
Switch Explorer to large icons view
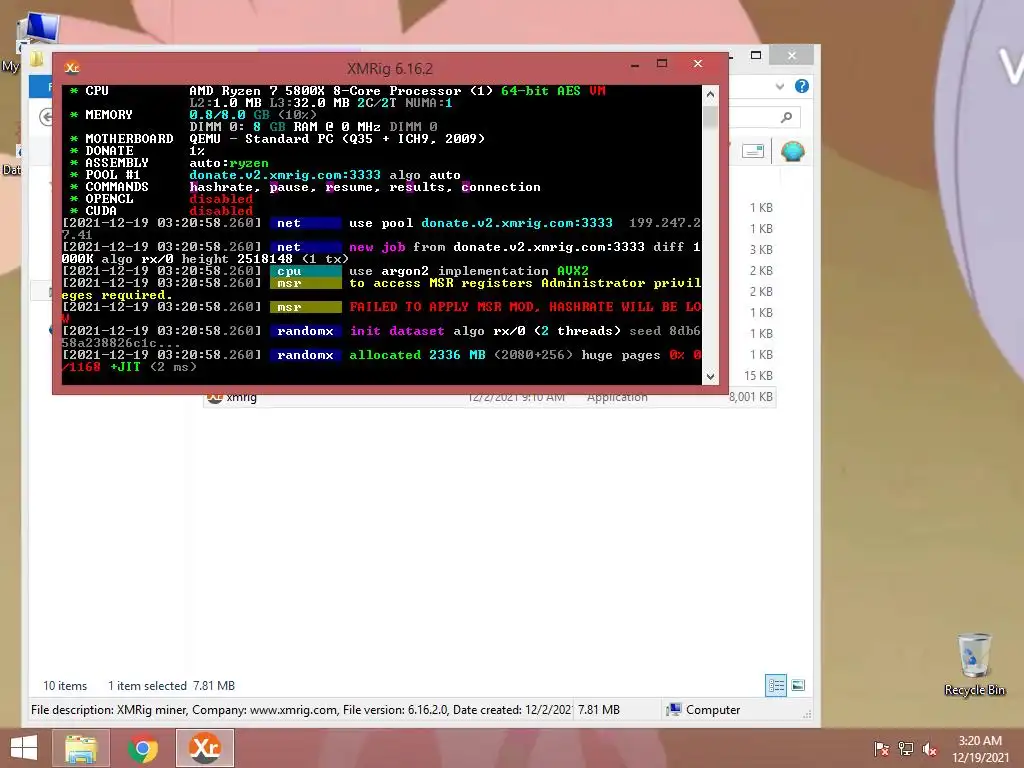click(798, 685)
